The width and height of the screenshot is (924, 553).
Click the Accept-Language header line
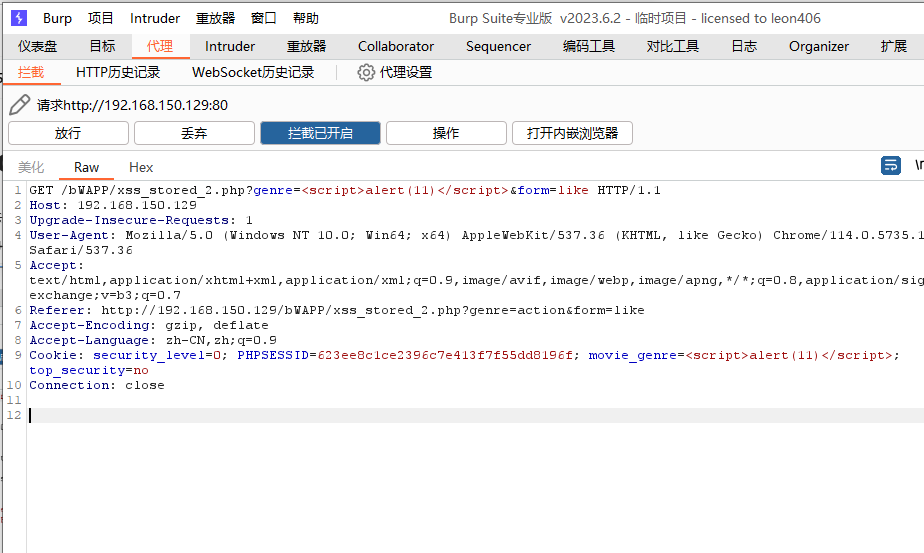pos(153,340)
